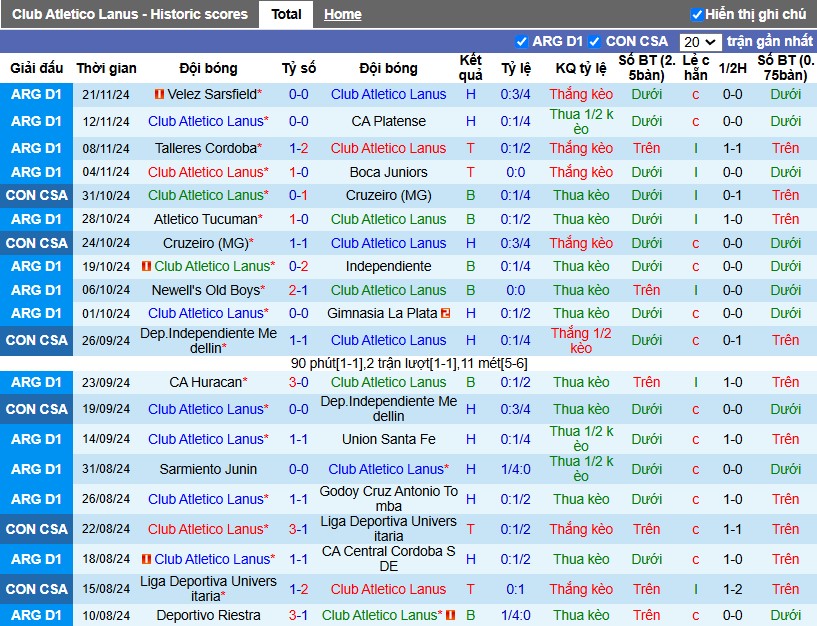The width and height of the screenshot is (817, 626).
Task: Toggle the Hiển thị ghi chú checkbox
Action: pyautogui.click(x=697, y=15)
